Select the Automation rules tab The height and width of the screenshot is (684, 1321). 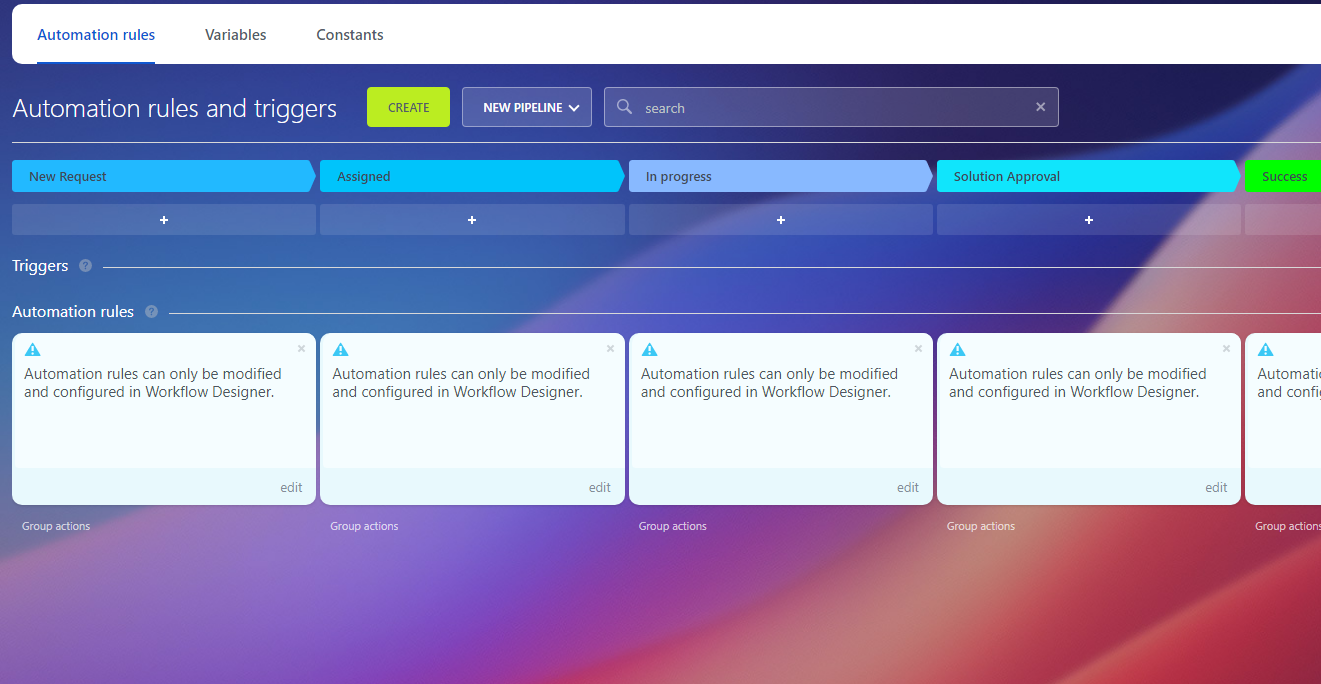click(x=96, y=35)
